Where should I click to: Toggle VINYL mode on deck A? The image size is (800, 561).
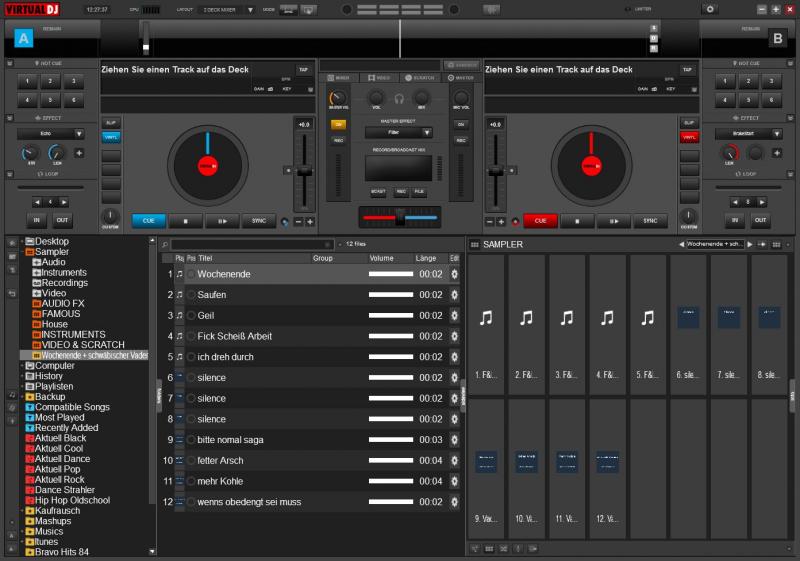coord(111,137)
